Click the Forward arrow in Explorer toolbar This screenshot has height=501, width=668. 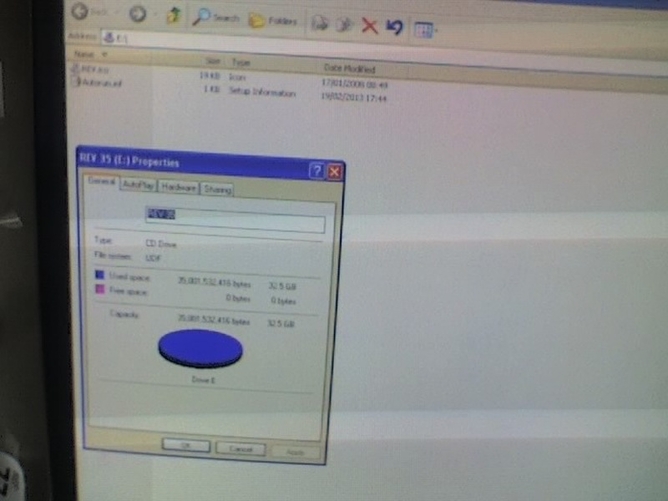pos(137,14)
